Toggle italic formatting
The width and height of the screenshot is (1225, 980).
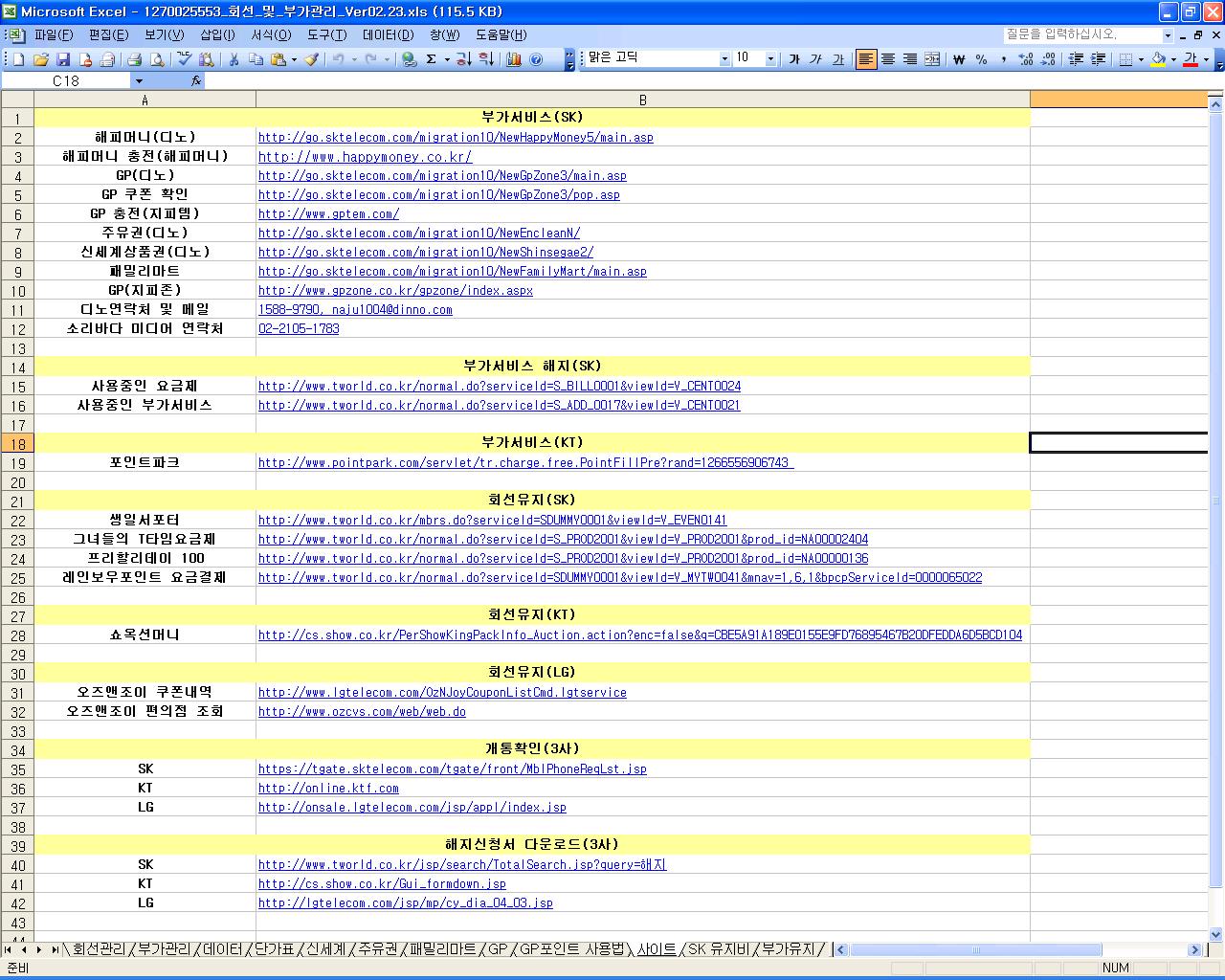tap(815, 59)
